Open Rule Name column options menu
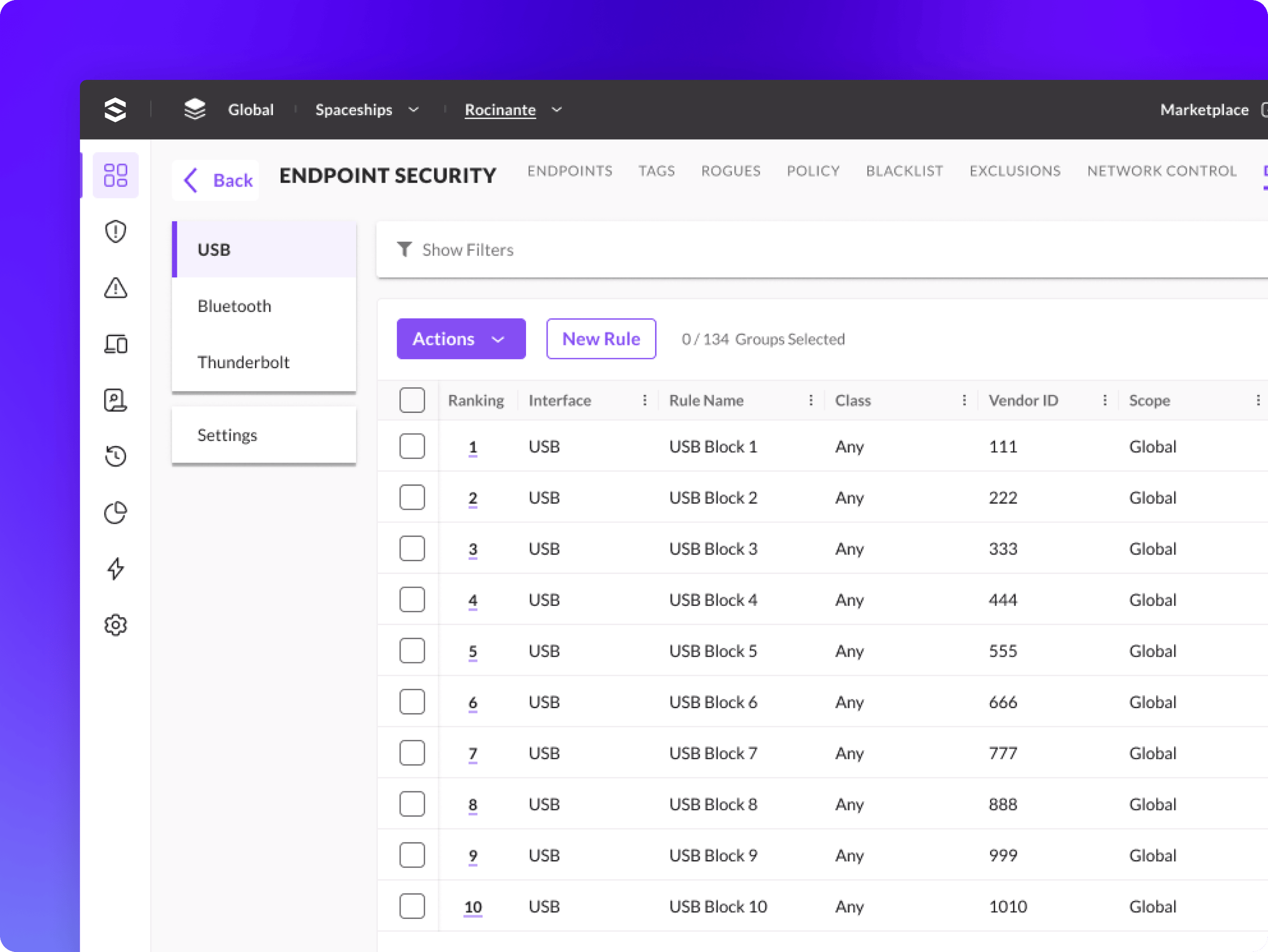This screenshot has height=952, width=1268. 811,400
